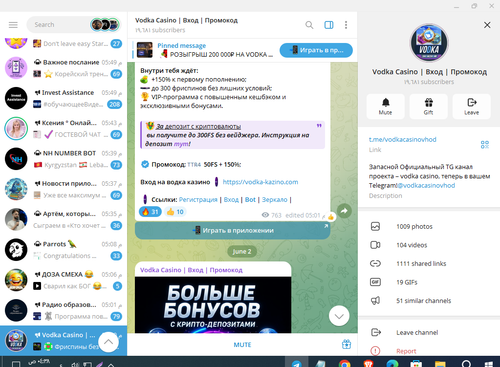The width and height of the screenshot is (500, 367).
Task: Open File Explorer from taskbar
Action: (440, 363)
